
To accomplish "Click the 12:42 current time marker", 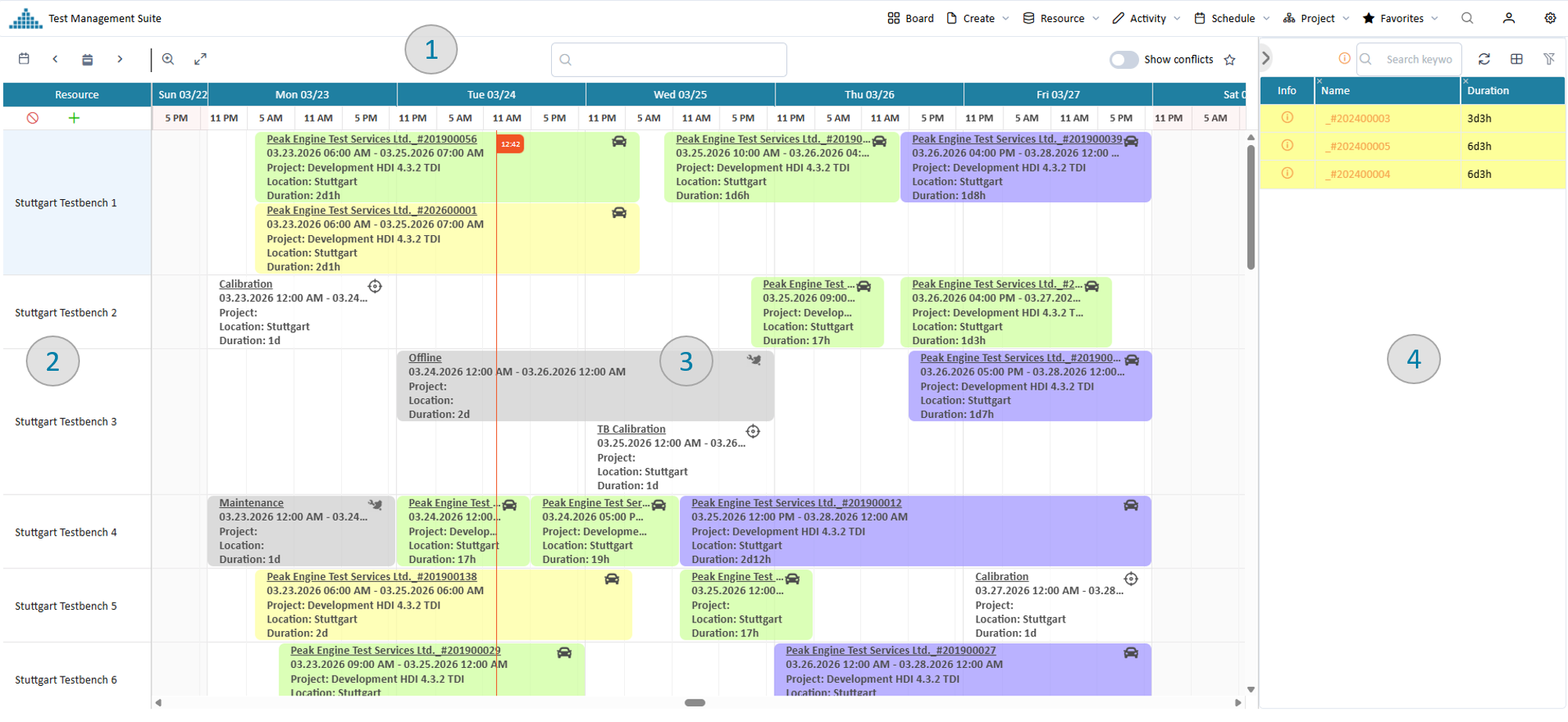I will click(x=510, y=144).
